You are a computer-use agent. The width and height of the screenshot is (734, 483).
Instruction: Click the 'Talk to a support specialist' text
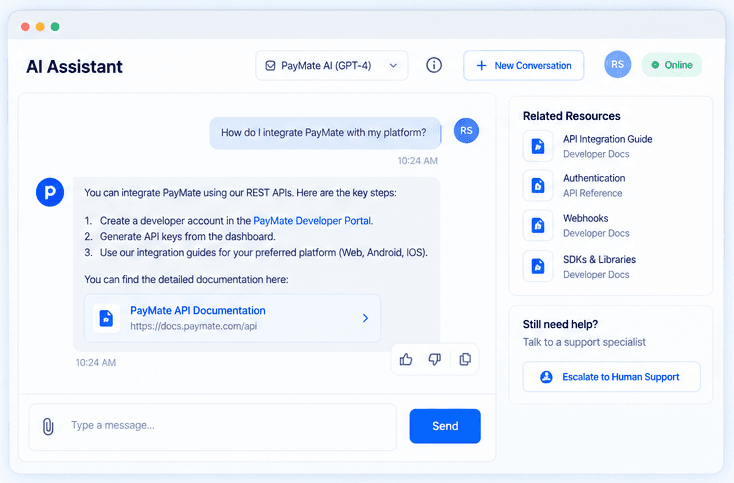click(584, 342)
